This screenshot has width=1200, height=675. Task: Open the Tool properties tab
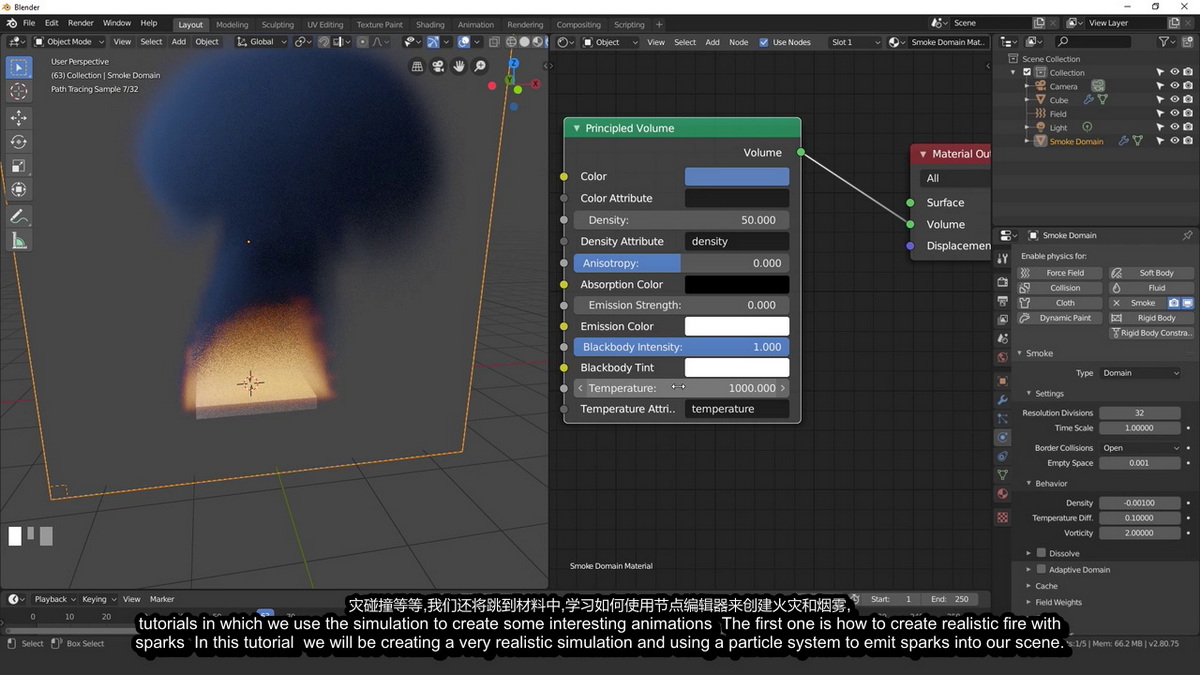click(1002, 259)
